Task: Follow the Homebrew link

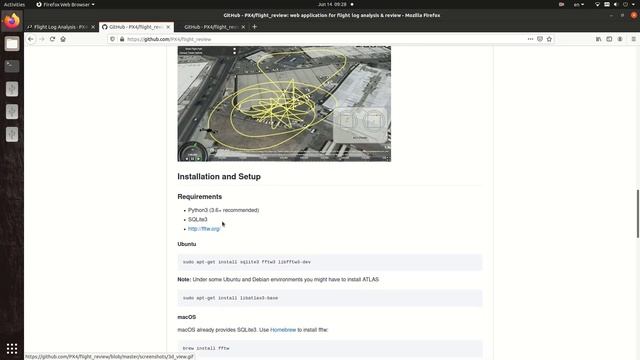Action: [x=283, y=330]
